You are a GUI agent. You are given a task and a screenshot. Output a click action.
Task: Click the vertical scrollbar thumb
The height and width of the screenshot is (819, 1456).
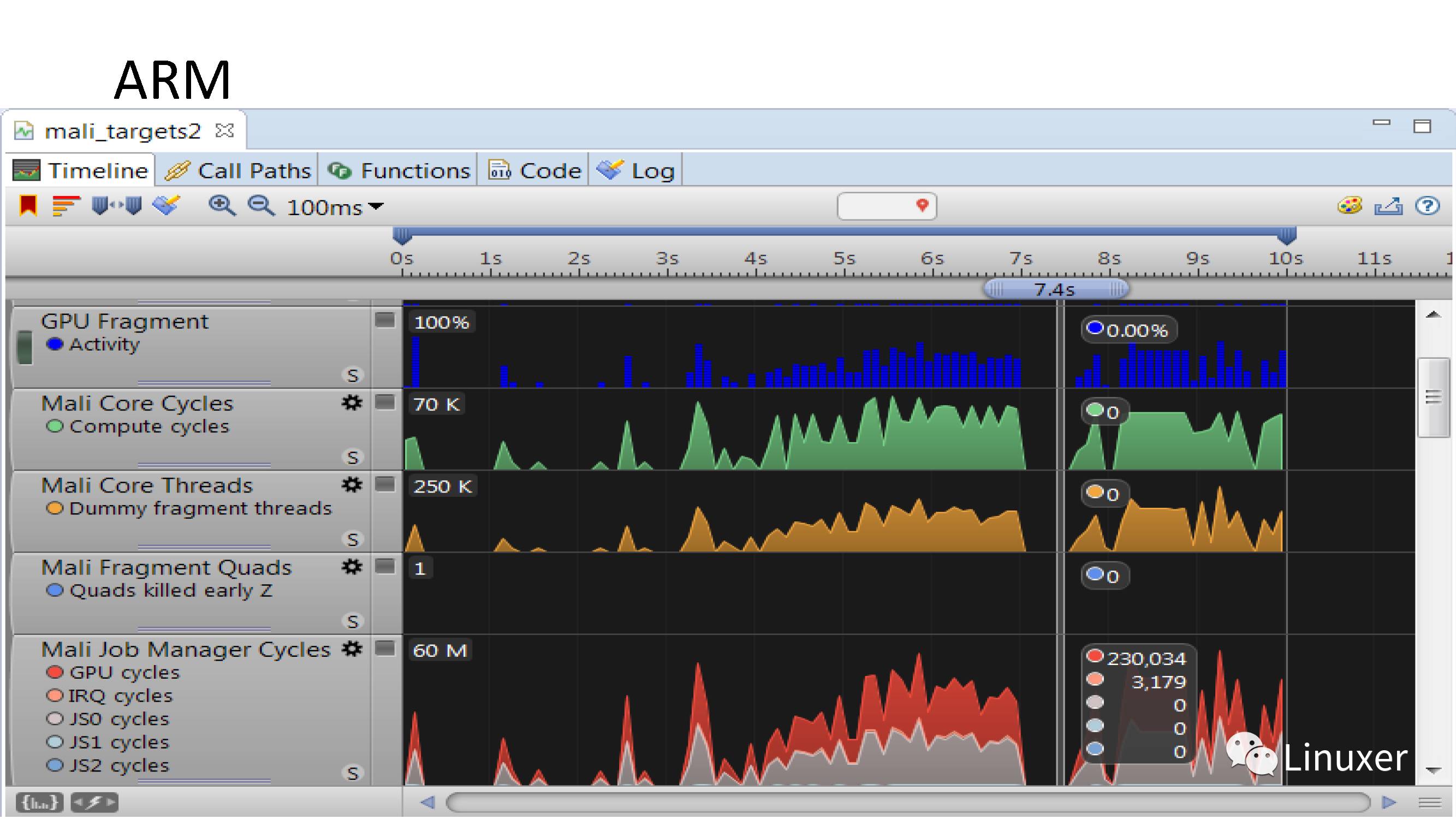point(1433,397)
